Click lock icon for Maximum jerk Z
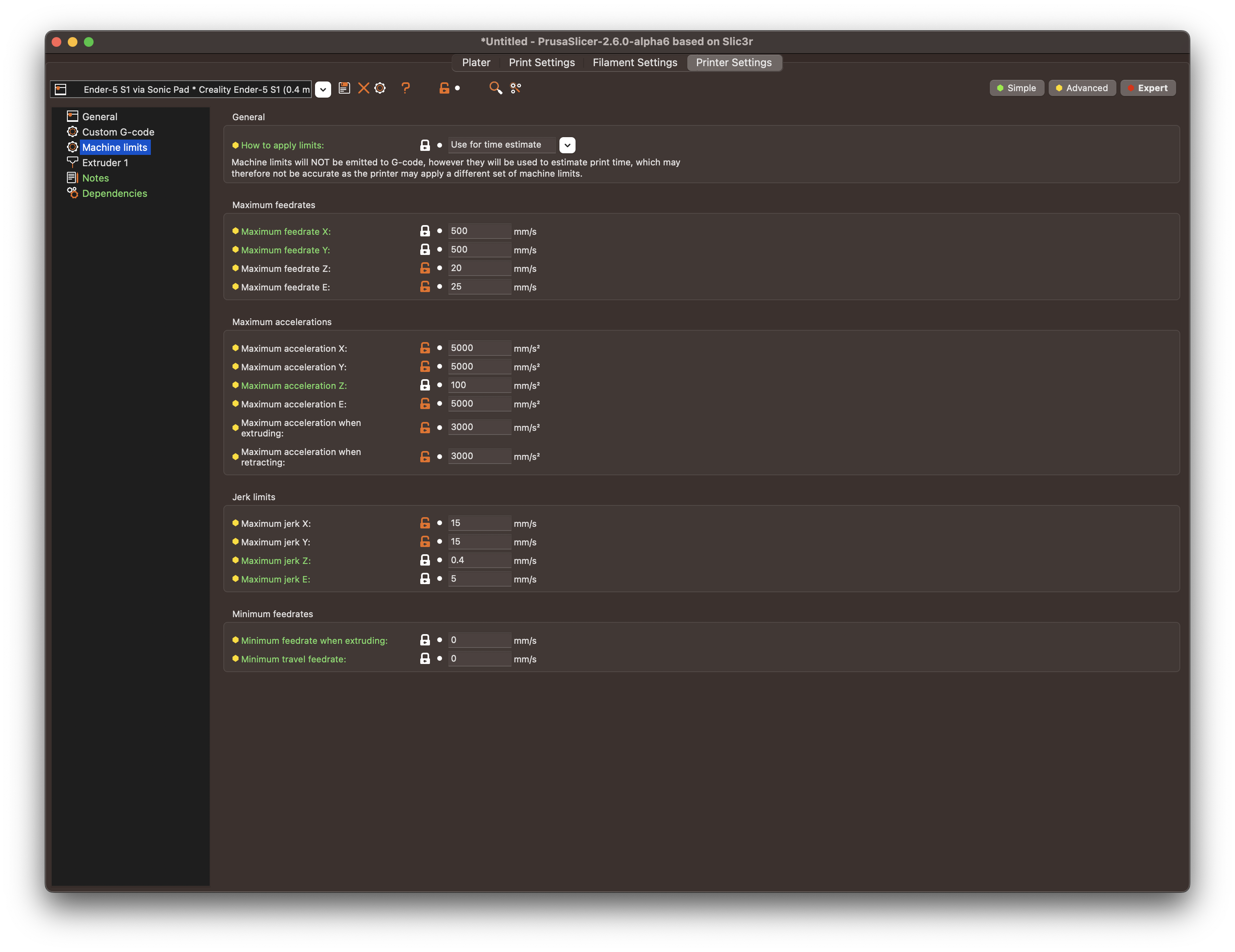This screenshot has height=952, width=1235. [425, 560]
